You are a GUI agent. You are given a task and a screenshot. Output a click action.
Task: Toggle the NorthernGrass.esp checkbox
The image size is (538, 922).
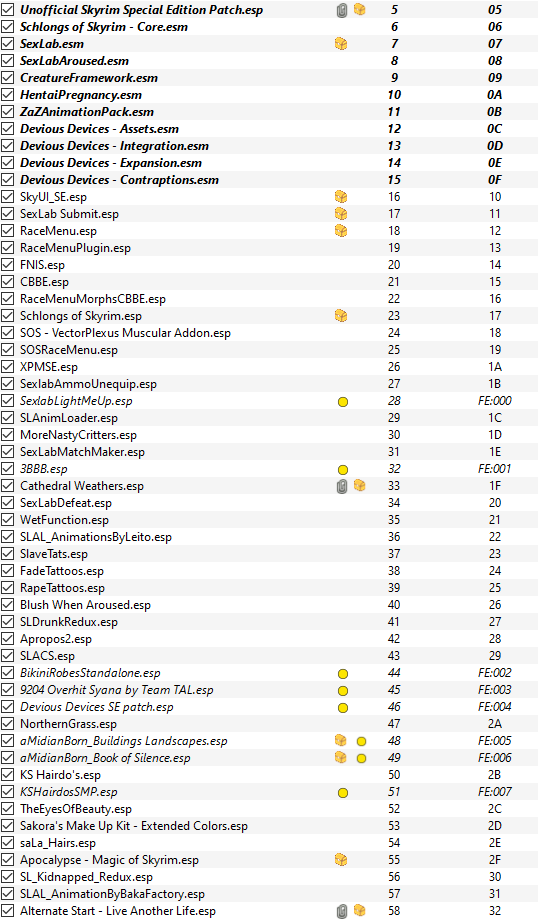[x=8, y=724]
